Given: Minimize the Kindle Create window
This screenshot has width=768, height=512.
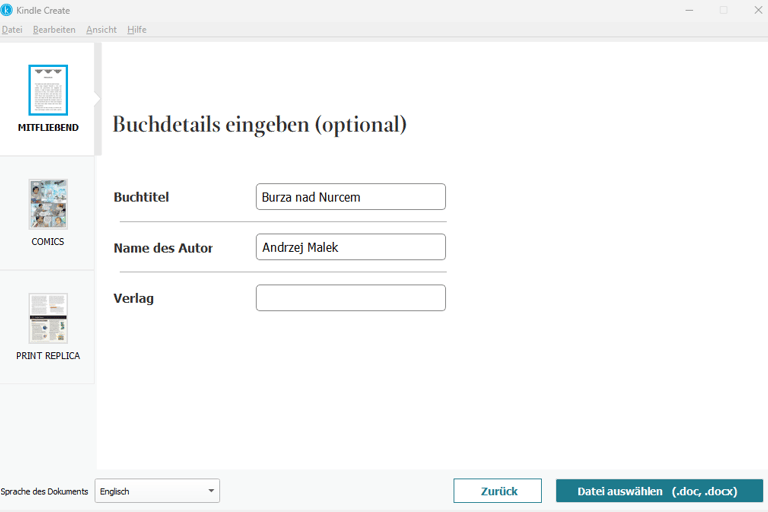Looking at the screenshot, I should pyautogui.click(x=689, y=10).
